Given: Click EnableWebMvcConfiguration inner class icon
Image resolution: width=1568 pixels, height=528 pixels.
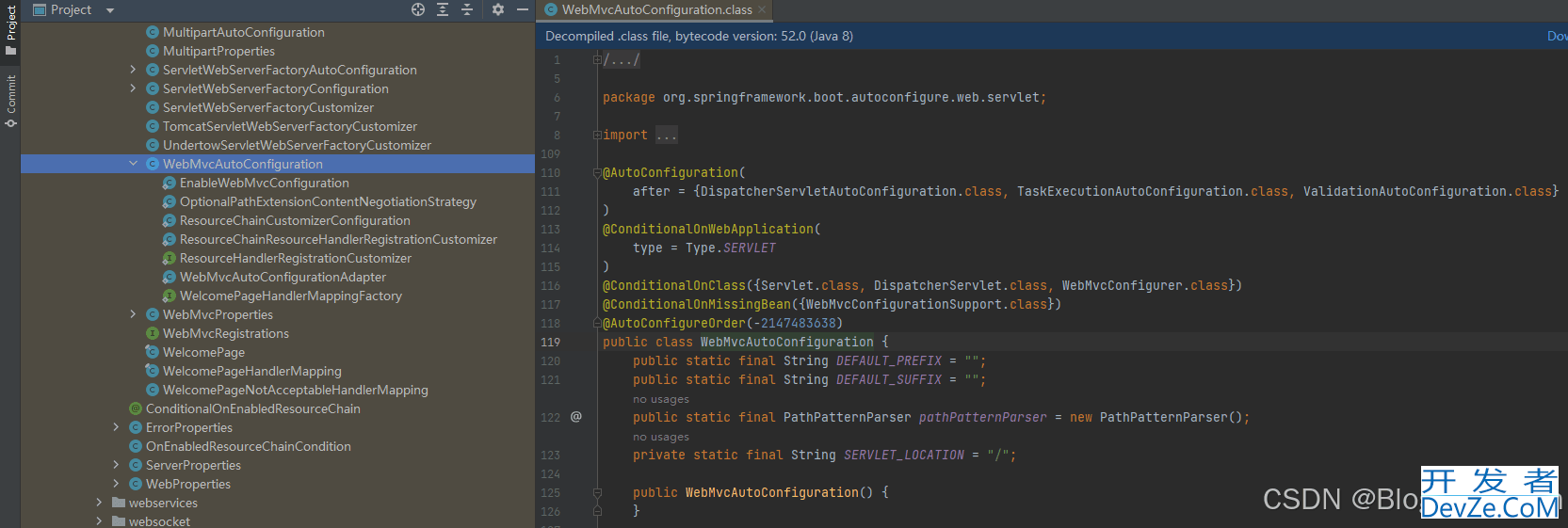Looking at the screenshot, I should 170,183.
